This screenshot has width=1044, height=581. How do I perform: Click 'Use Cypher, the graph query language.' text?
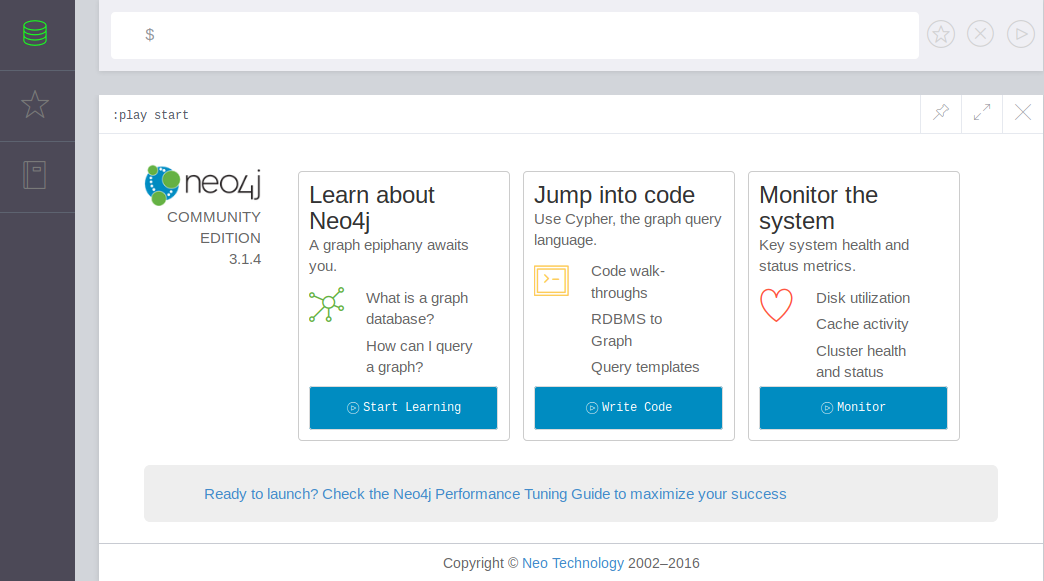627,230
